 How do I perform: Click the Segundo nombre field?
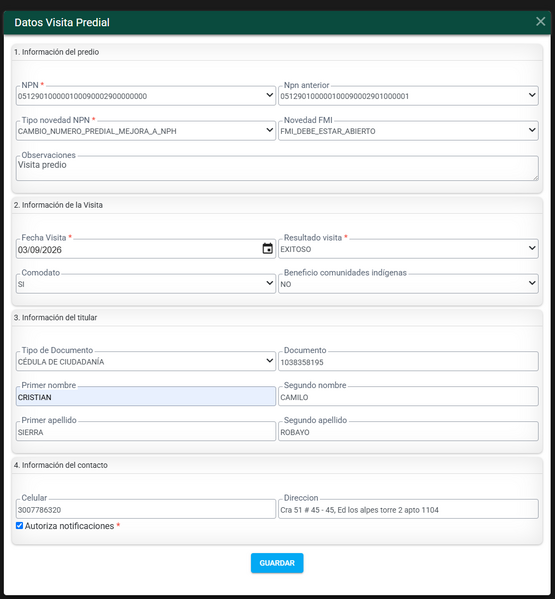point(408,397)
